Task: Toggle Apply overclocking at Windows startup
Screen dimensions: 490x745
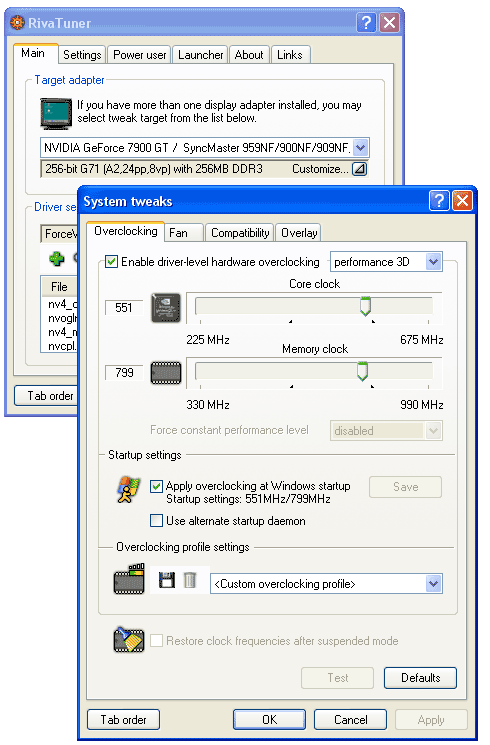Action: [x=156, y=486]
